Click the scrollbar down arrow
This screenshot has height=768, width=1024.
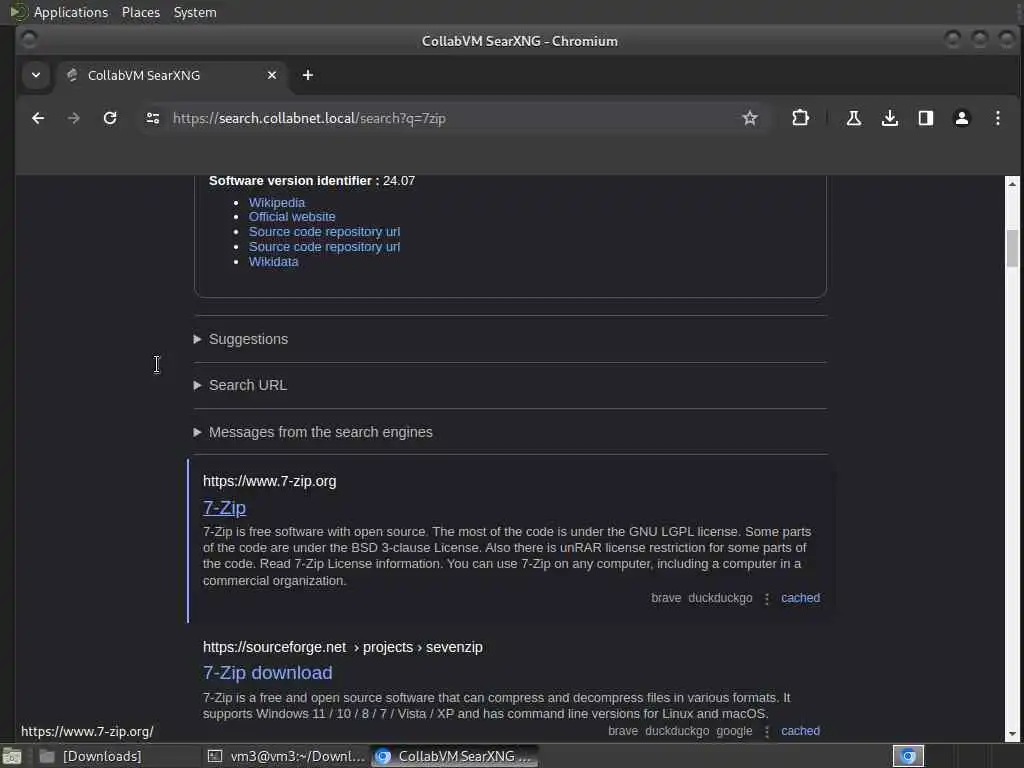pos(1012,734)
